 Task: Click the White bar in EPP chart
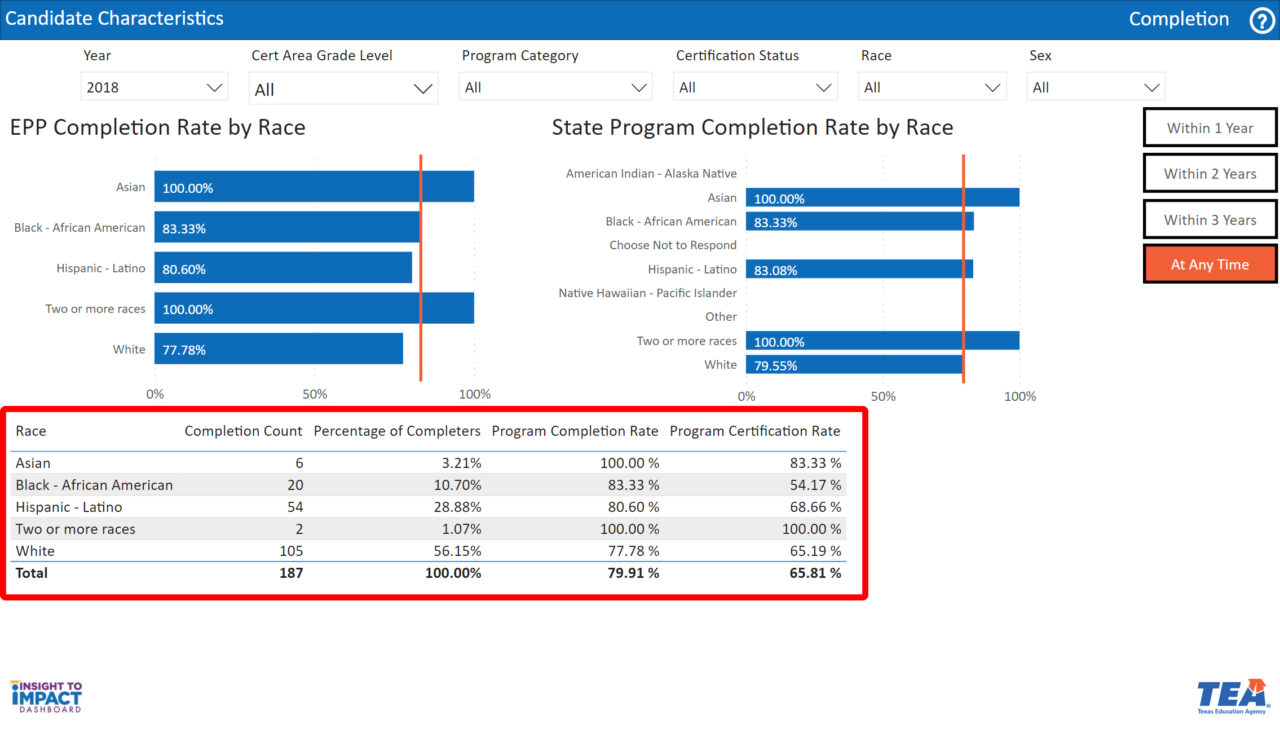(x=278, y=350)
